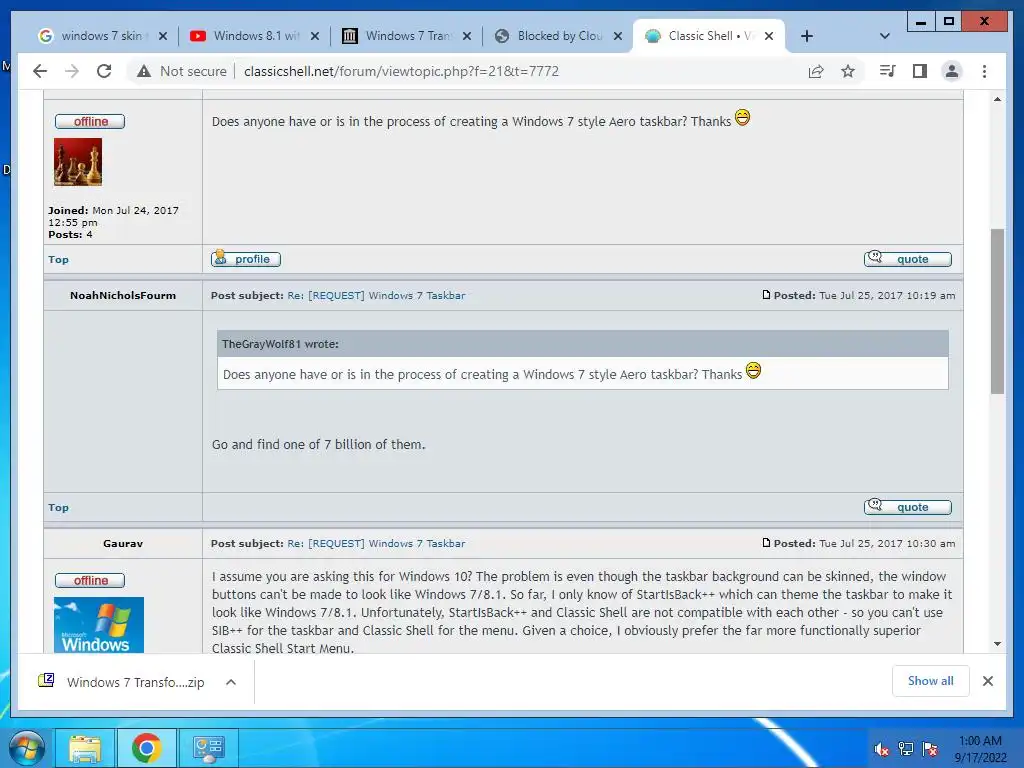Open the Chrome profile avatar
The height and width of the screenshot is (768, 1024).
[x=952, y=71]
